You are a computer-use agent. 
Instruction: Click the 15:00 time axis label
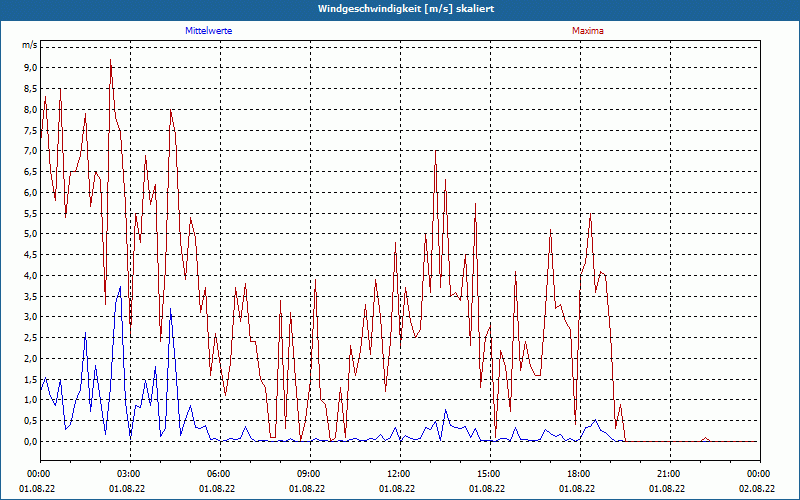pyautogui.click(x=491, y=474)
